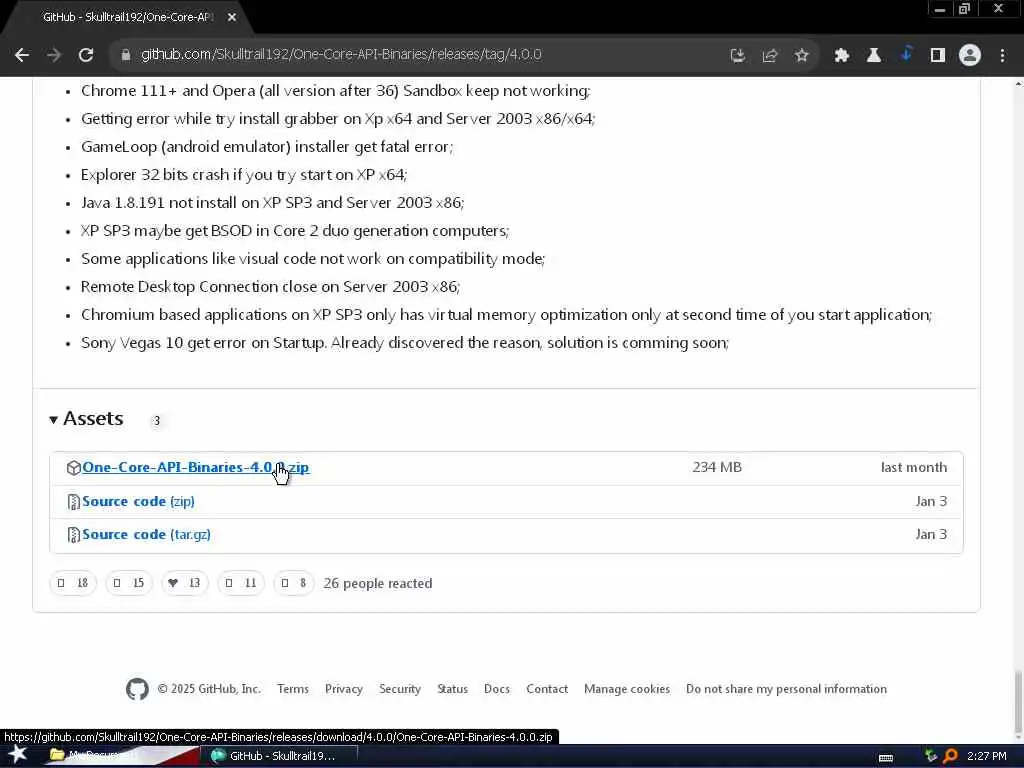This screenshot has height=768, width=1024.
Task: Toggle the reaction with count 8
Action: coord(294,583)
